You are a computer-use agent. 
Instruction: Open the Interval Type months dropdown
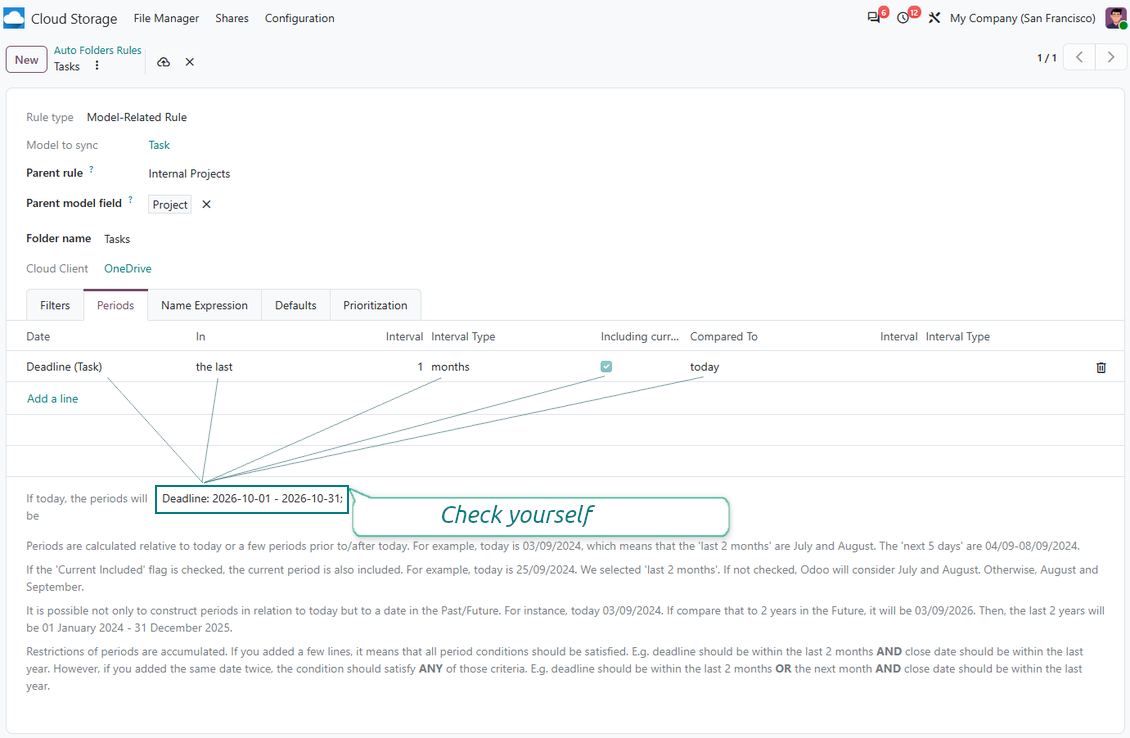(450, 367)
